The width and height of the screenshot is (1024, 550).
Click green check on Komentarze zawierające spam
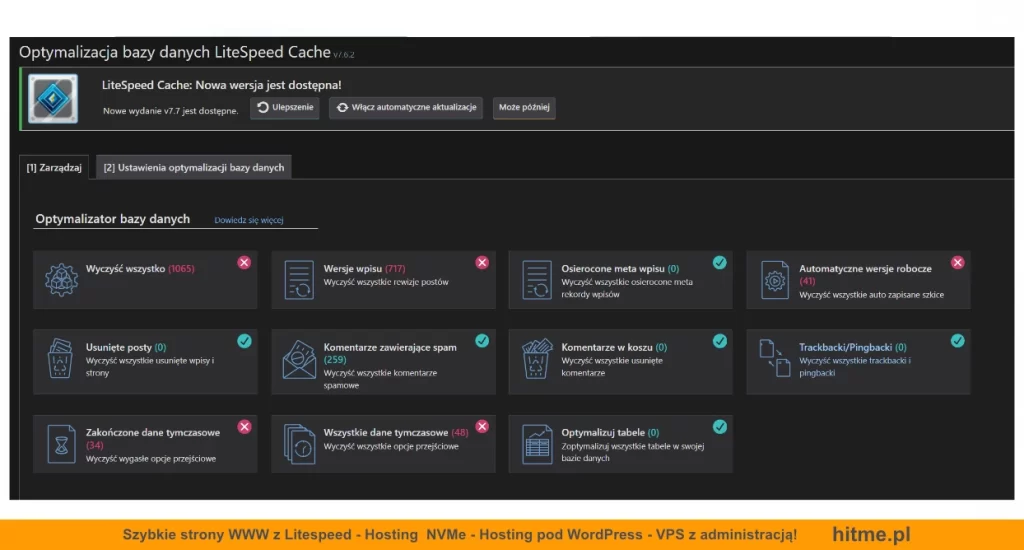click(482, 341)
